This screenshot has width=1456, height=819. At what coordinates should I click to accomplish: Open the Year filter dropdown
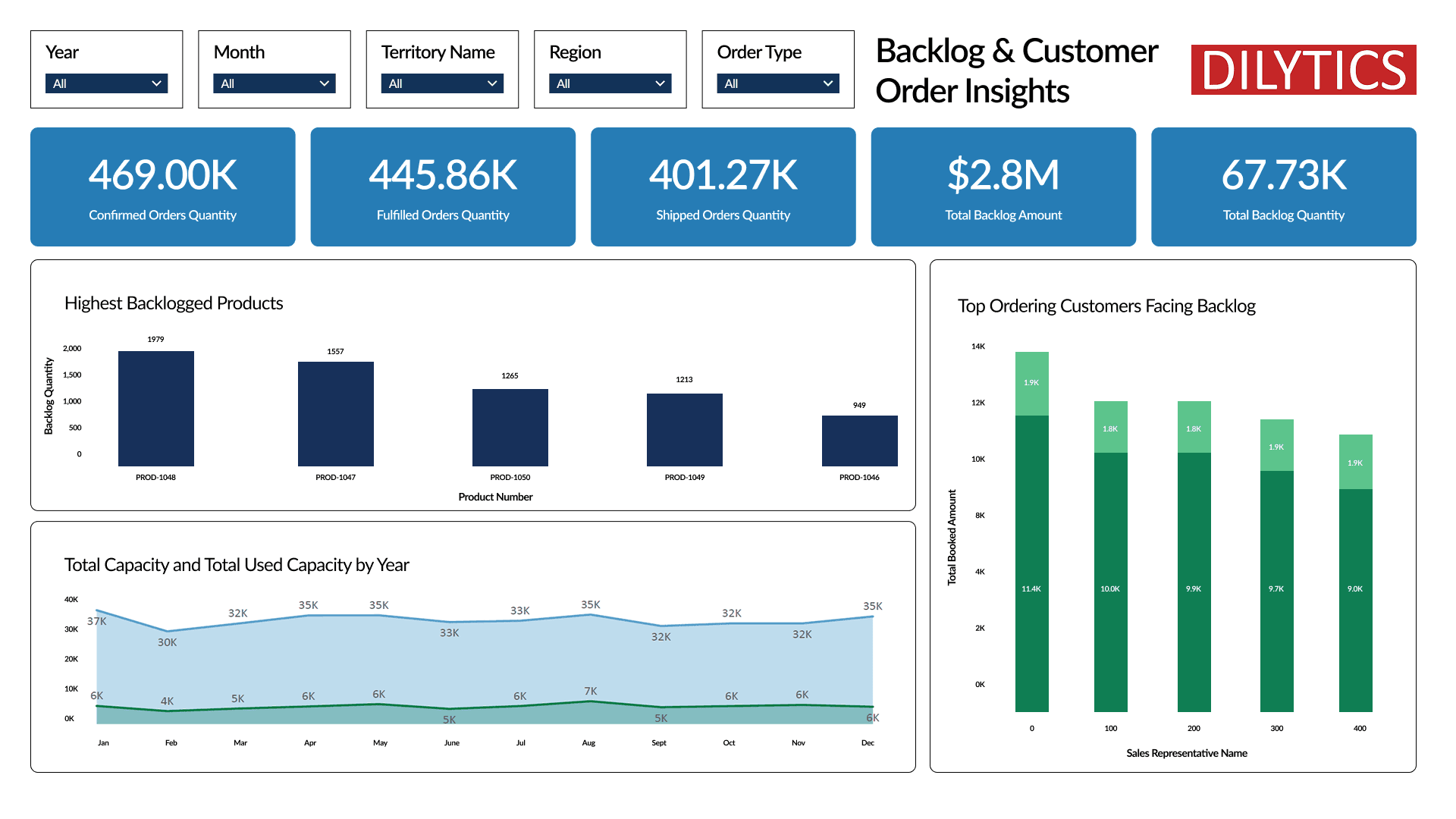point(106,83)
